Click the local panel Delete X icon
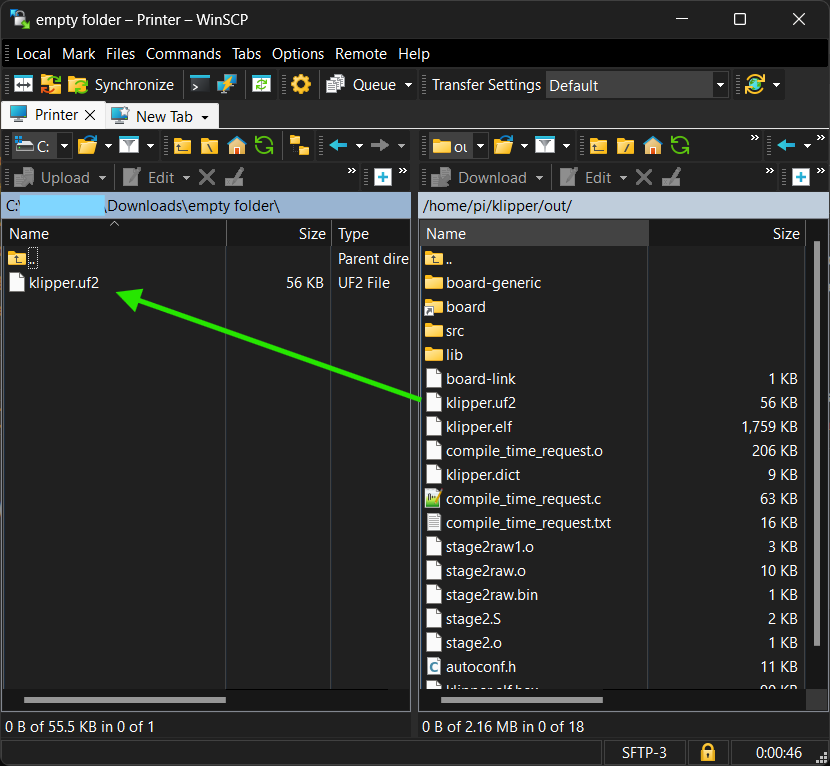Viewport: 830px width, 766px height. click(207, 177)
